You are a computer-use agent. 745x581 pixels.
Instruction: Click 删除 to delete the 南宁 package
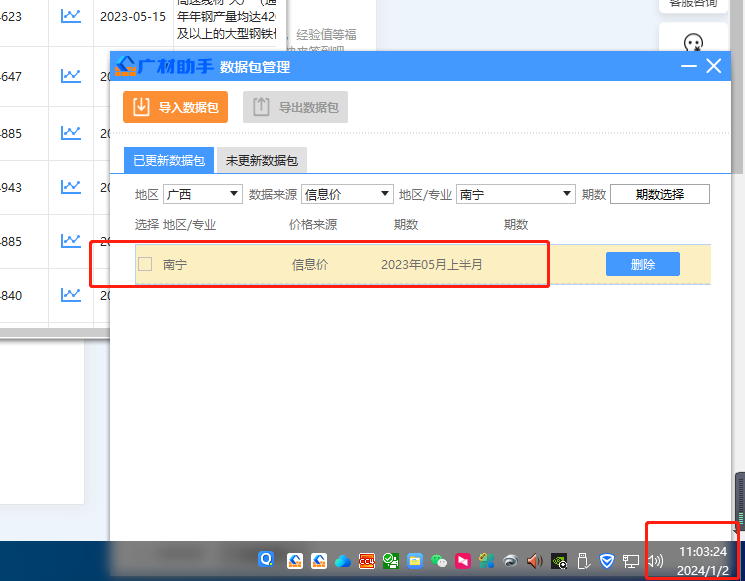(x=643, y=264)
